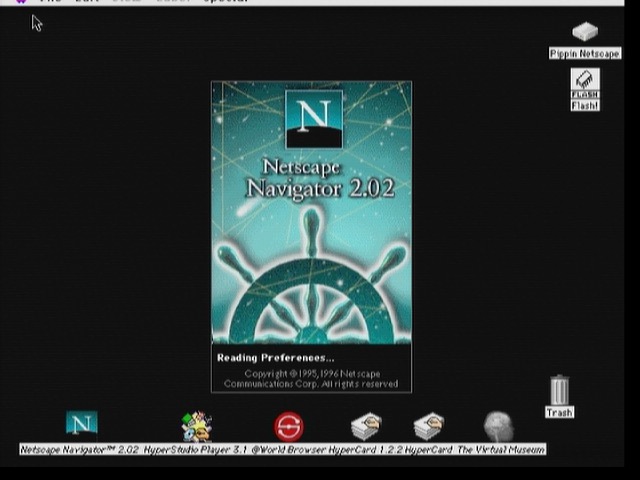Click the "Netscape Navigator™ 2.02" icon label
The image size is (640, 480).
[x=80, y=449]
